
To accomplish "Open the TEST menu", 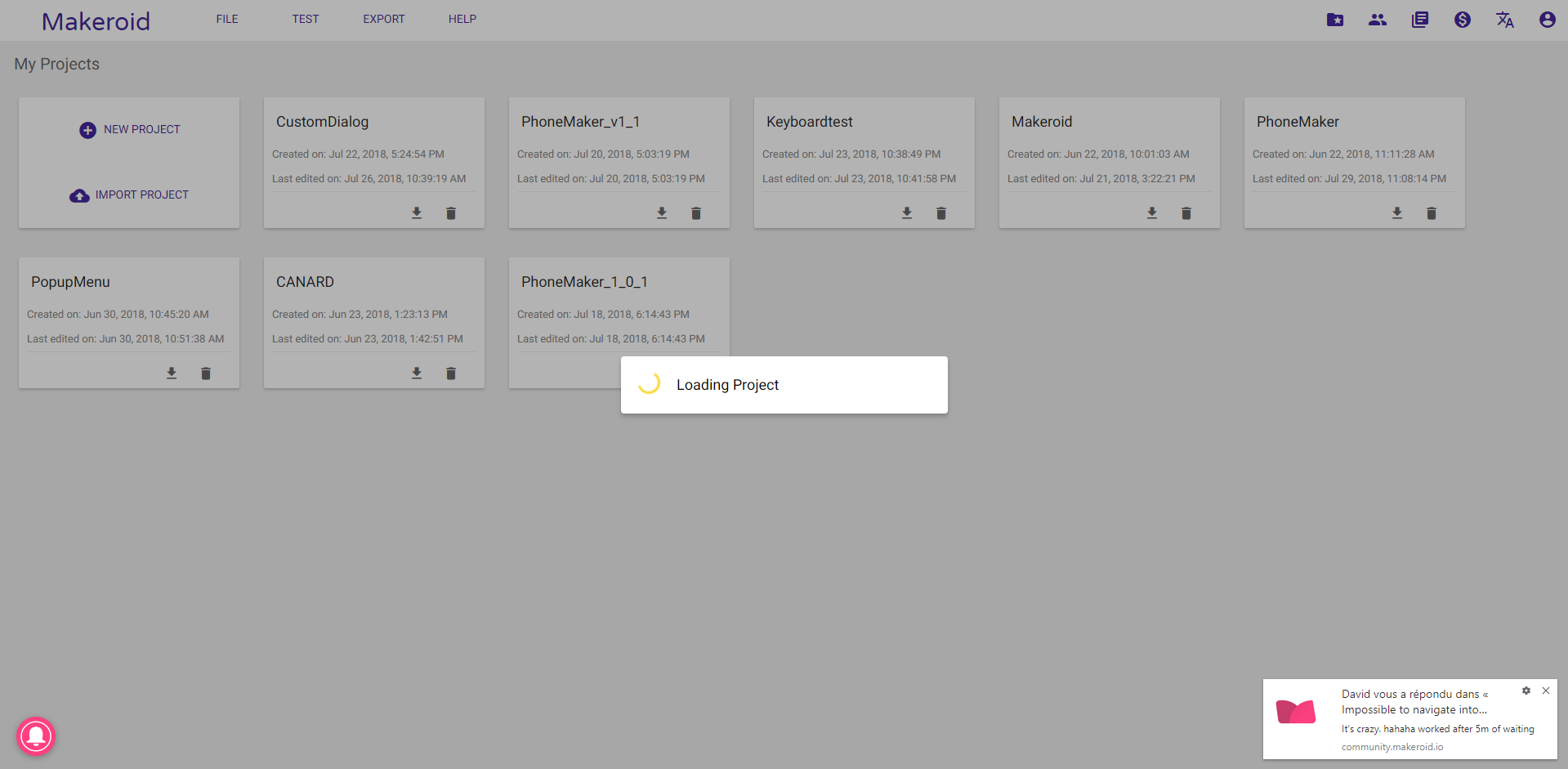I will point(306,19).
